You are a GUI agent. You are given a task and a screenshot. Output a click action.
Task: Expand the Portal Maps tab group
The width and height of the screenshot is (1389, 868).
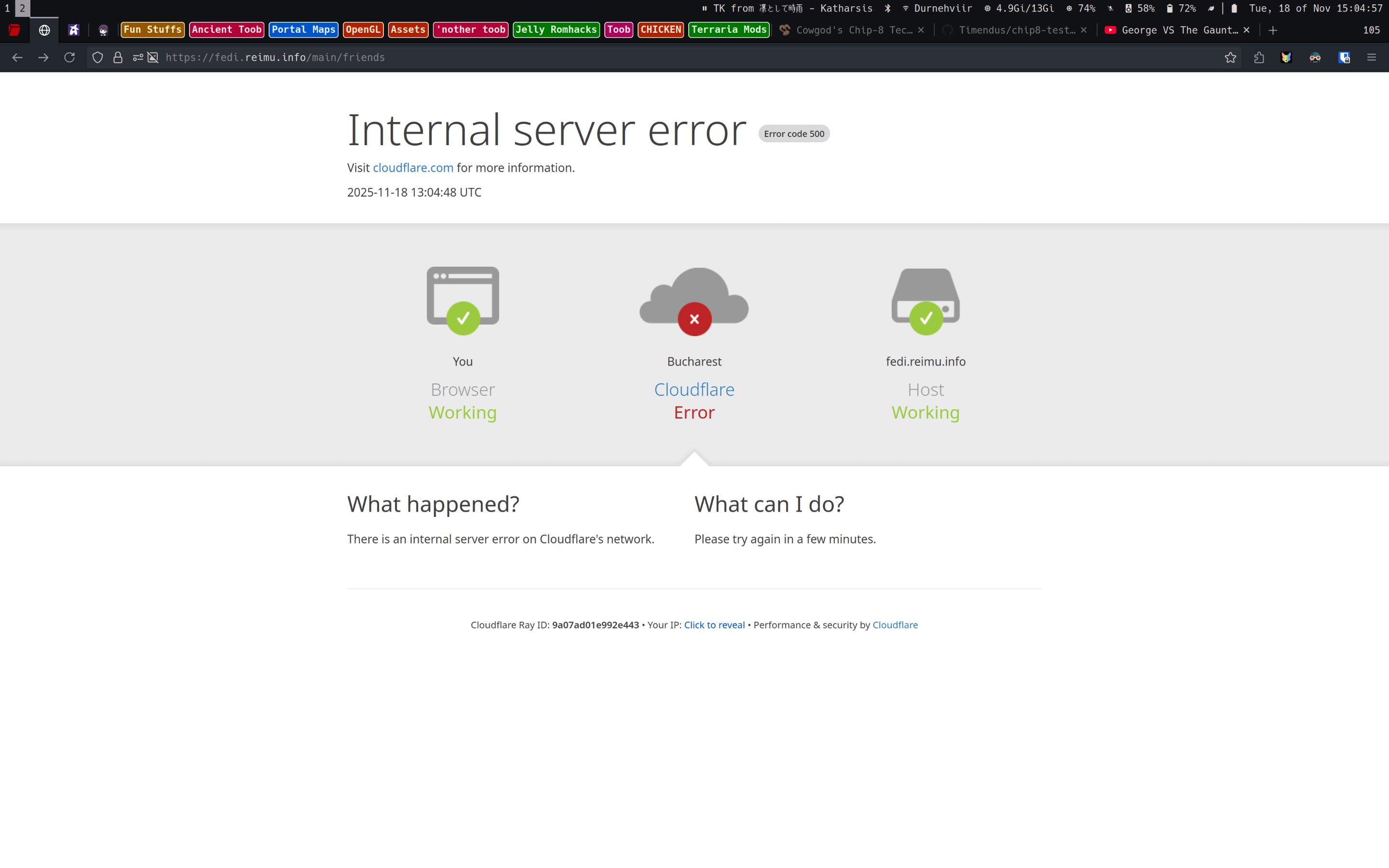pos(303,30)
